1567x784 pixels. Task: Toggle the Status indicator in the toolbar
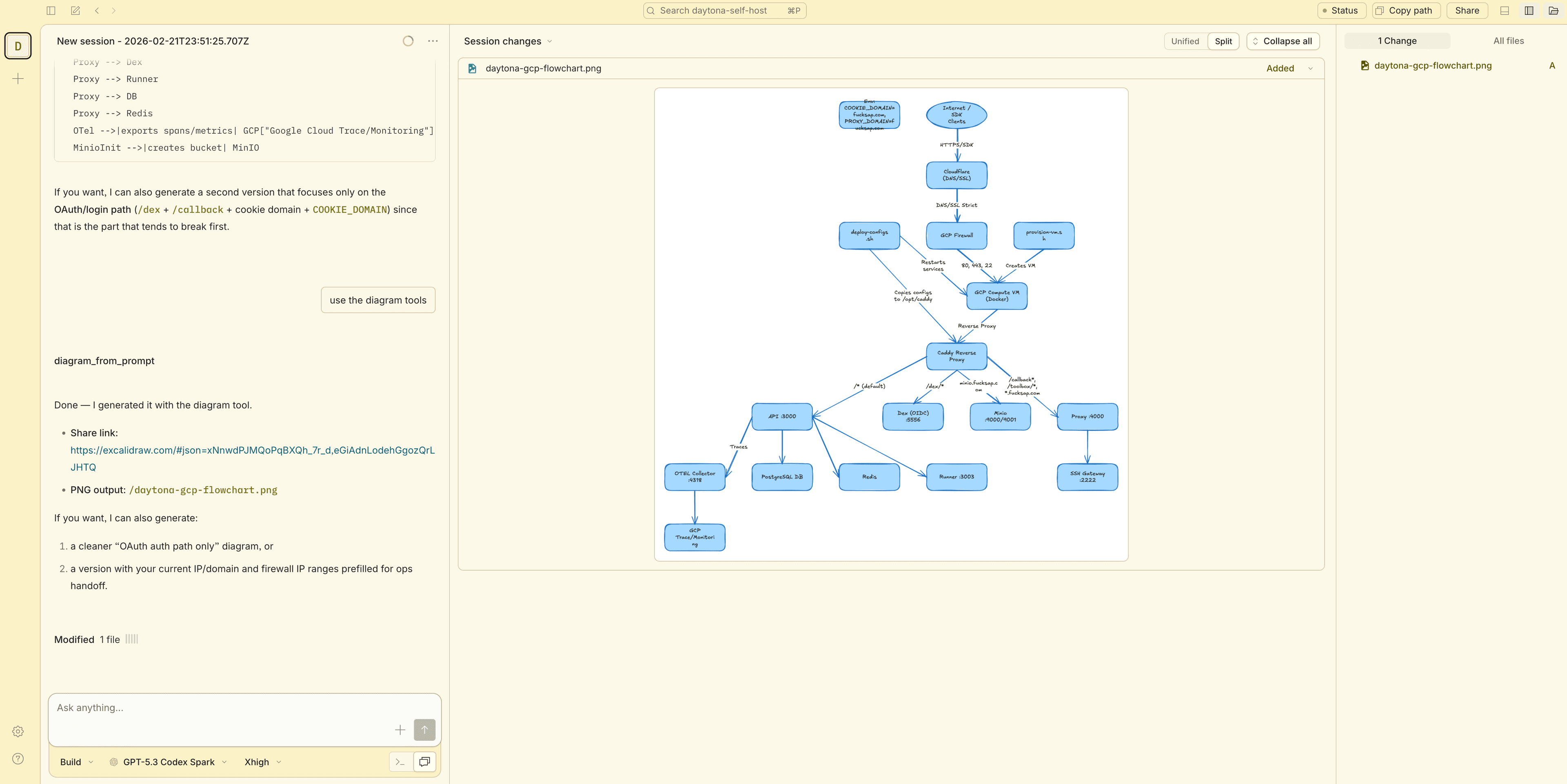click(1341, 10)
